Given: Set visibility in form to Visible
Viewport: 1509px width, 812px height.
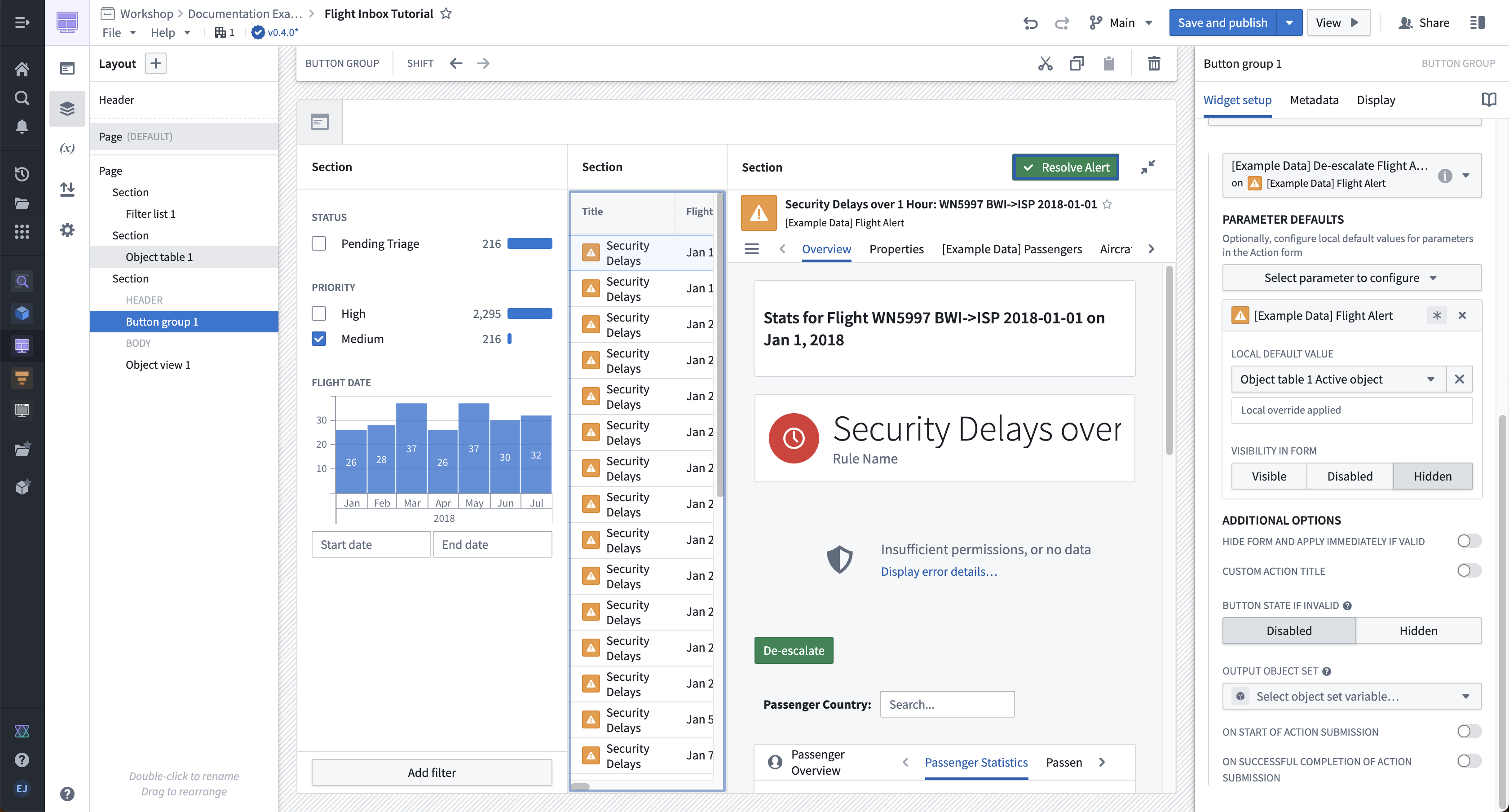Looking at the screenshot, I should [x=1269, y=477].
